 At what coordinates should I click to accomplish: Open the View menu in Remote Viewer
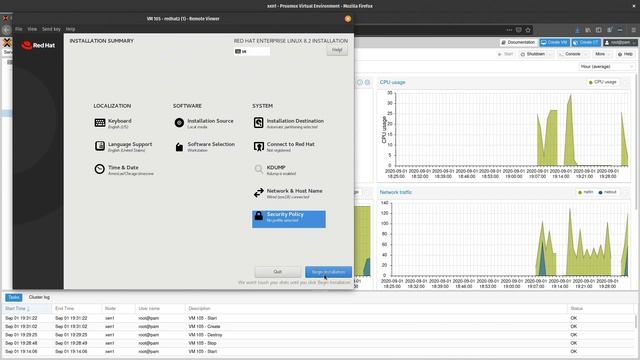[32, 29]
